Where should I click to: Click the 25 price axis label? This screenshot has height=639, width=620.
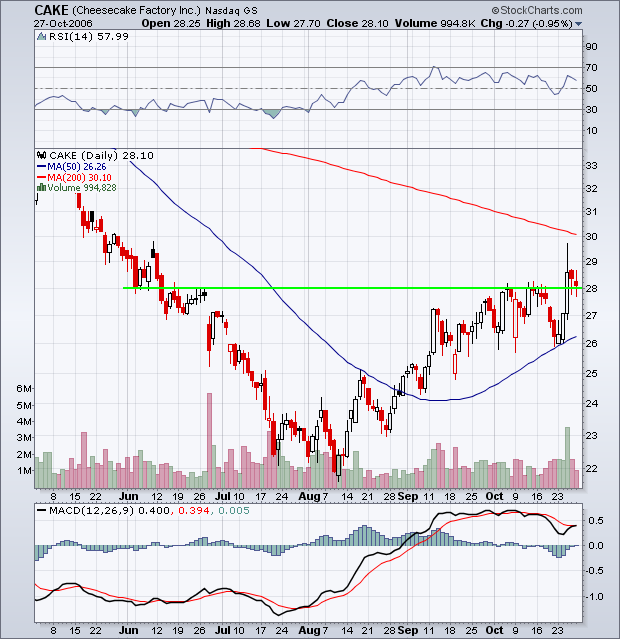point(591,373)
